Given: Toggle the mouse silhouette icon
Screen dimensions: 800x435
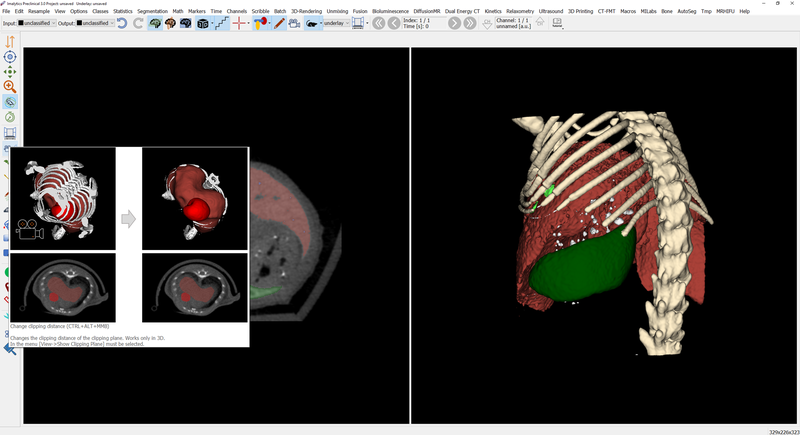Looking at the screenshot, I should [311, 23].
